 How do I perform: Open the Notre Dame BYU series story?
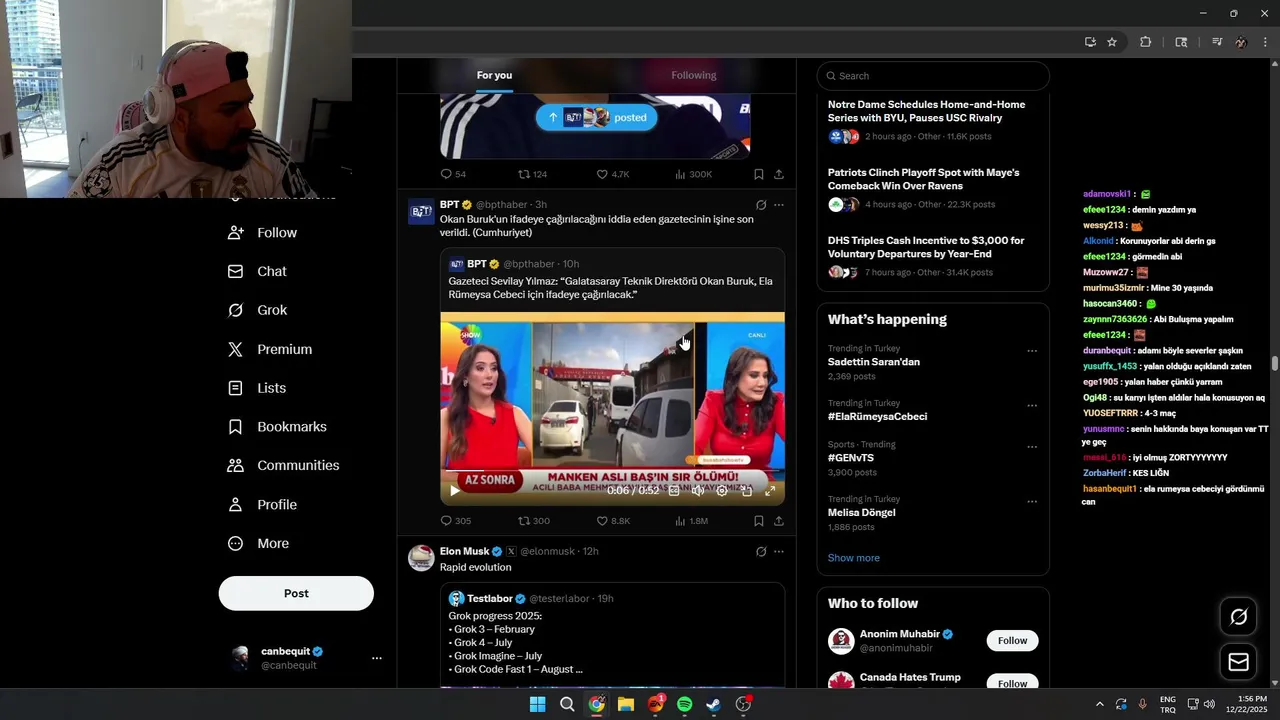click(926, 111)
